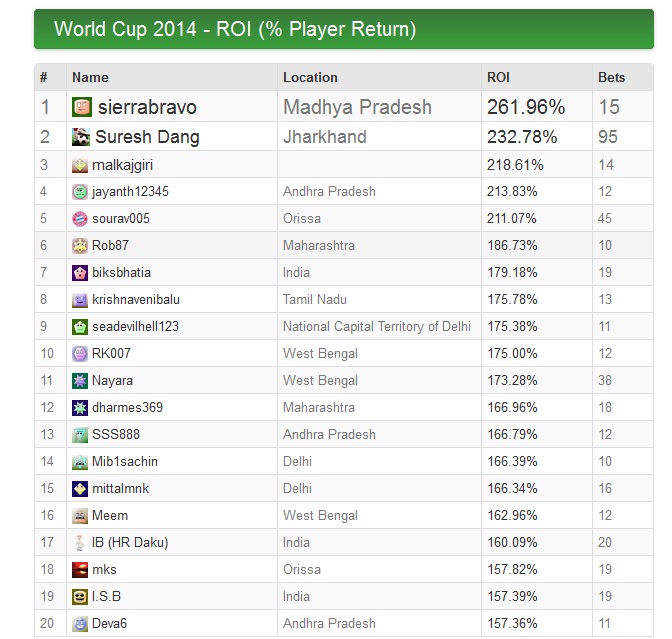
Task: Click the avatar next to malkajgiri
Action: click(80, 165)
